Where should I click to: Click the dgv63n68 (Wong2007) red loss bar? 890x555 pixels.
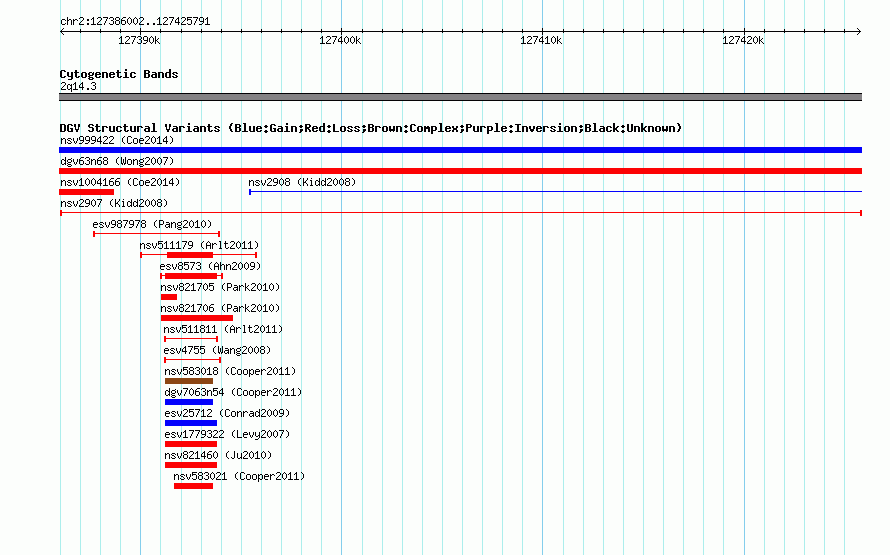coord(460,171)
